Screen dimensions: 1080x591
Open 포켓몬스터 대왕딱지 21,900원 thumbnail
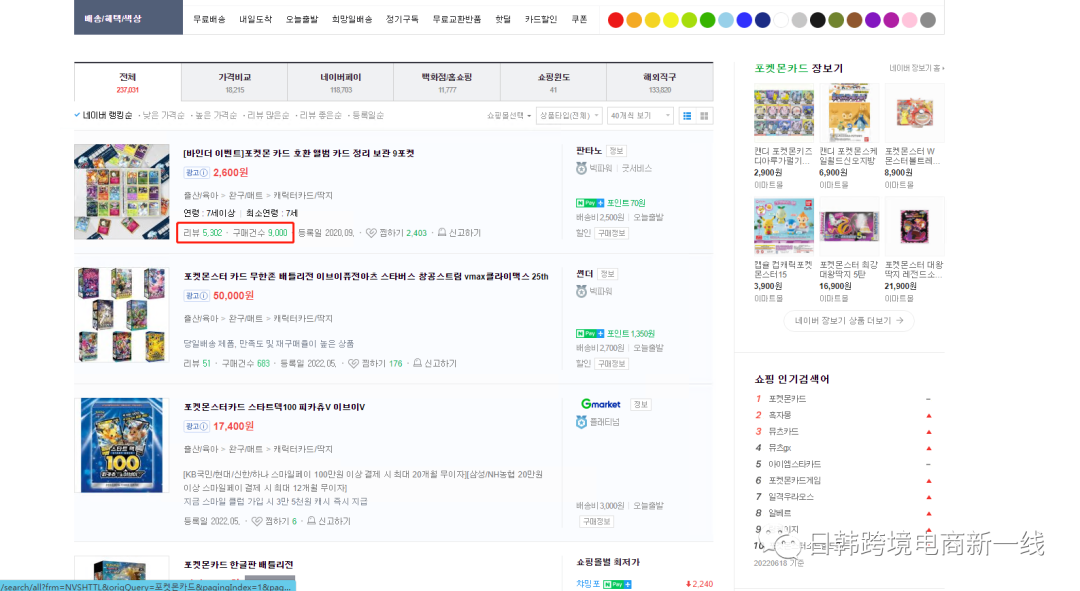(915, 227)
